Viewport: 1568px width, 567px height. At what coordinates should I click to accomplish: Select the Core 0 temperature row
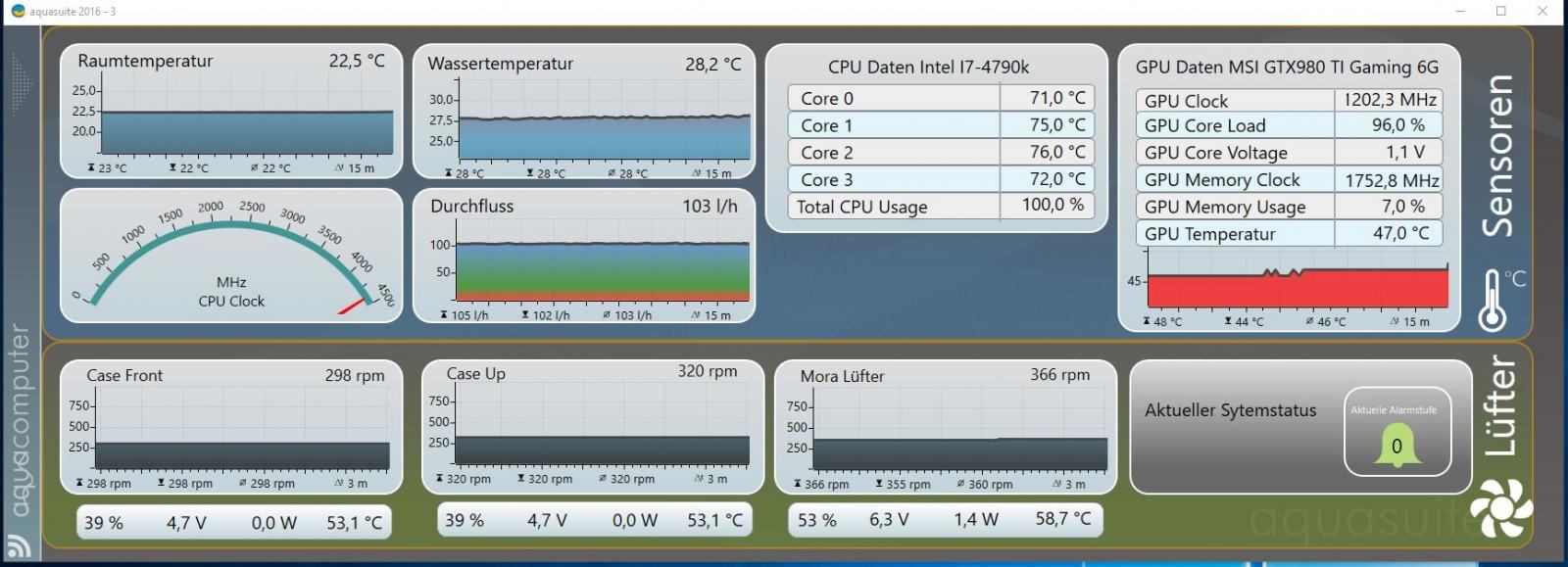(941, 98)
